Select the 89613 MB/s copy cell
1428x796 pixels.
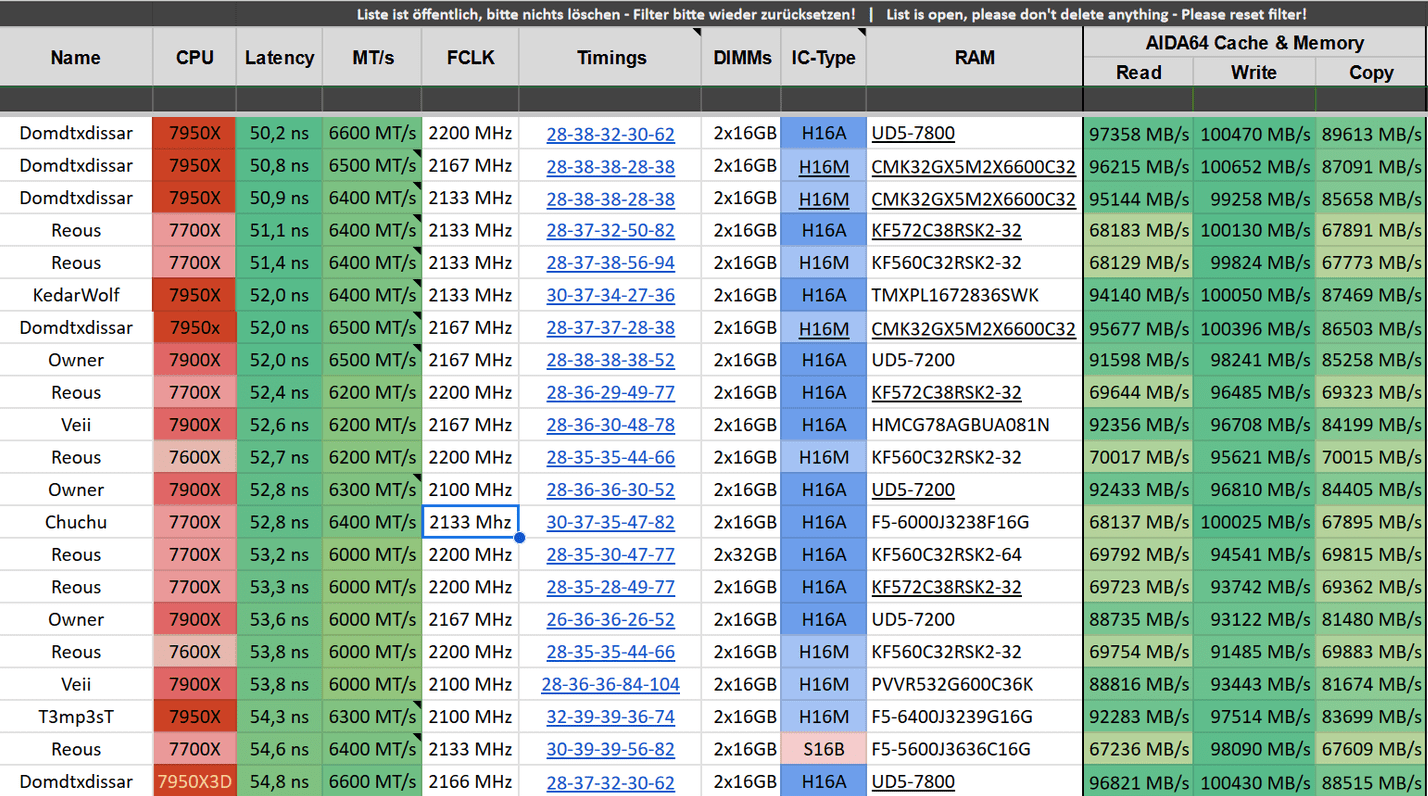pyautogui.click(x=1371, y=134)
